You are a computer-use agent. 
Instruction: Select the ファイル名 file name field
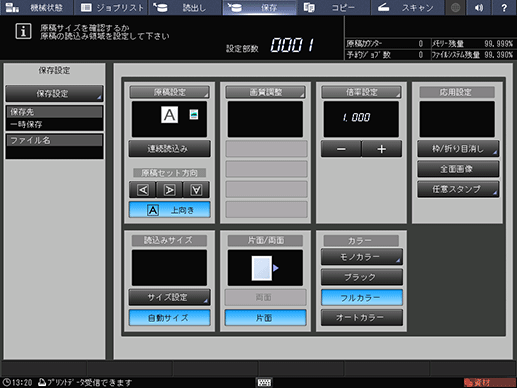[x=54, y=146]
